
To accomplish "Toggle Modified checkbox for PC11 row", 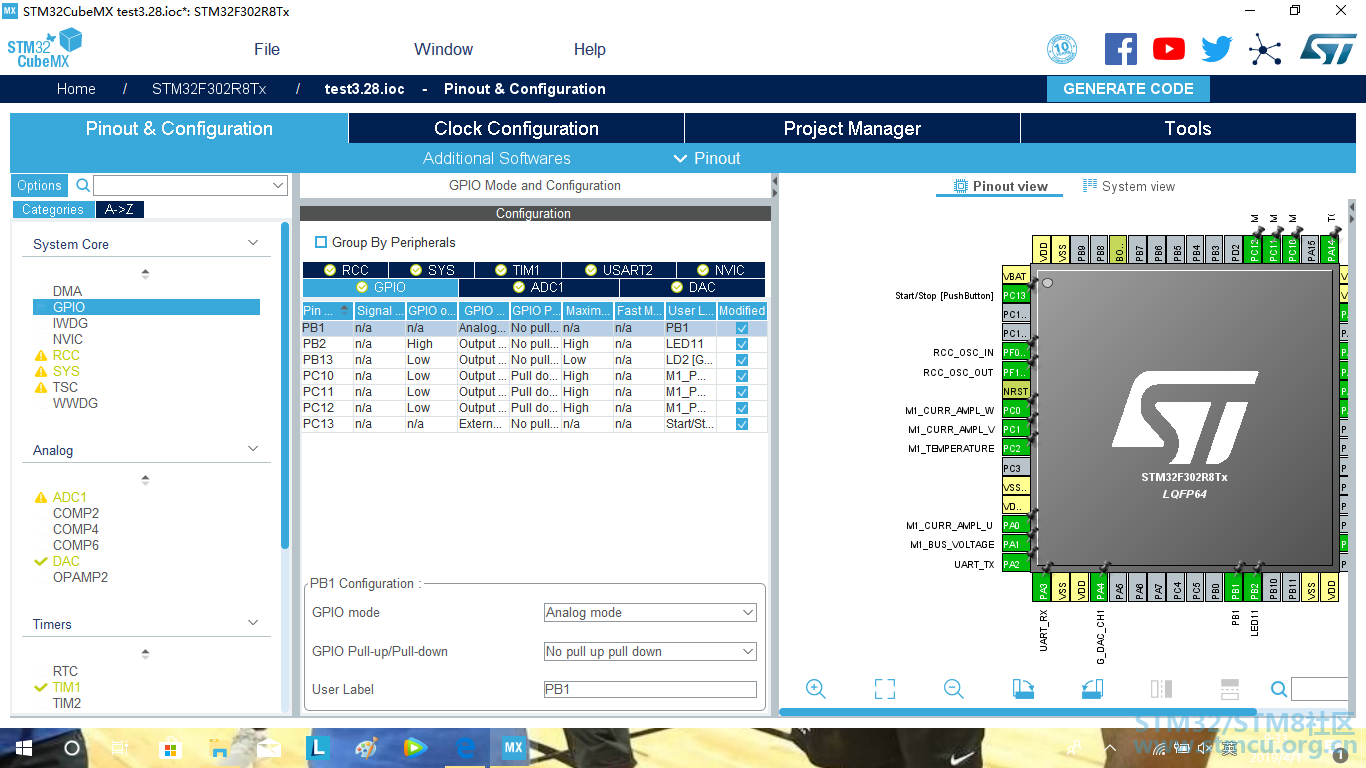I will point(742,392).
